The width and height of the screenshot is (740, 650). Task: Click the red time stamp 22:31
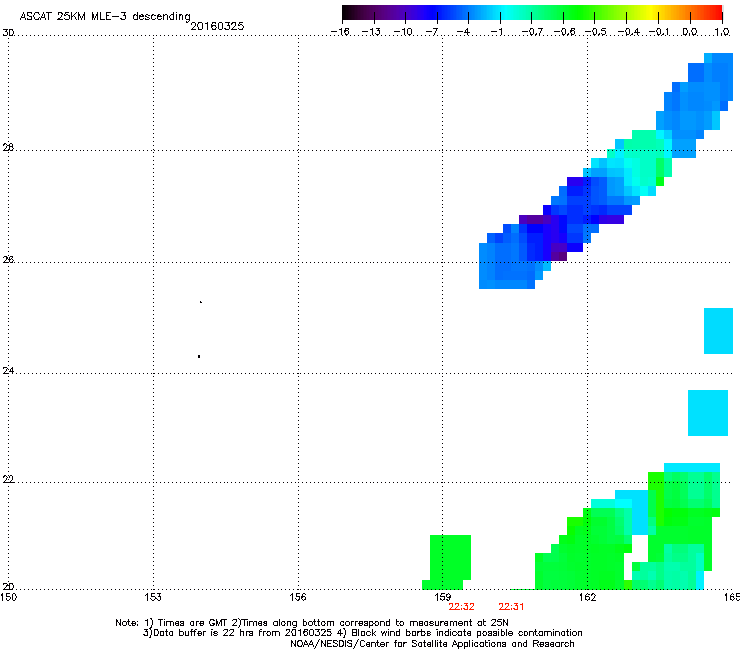click(x=511, y=607)
